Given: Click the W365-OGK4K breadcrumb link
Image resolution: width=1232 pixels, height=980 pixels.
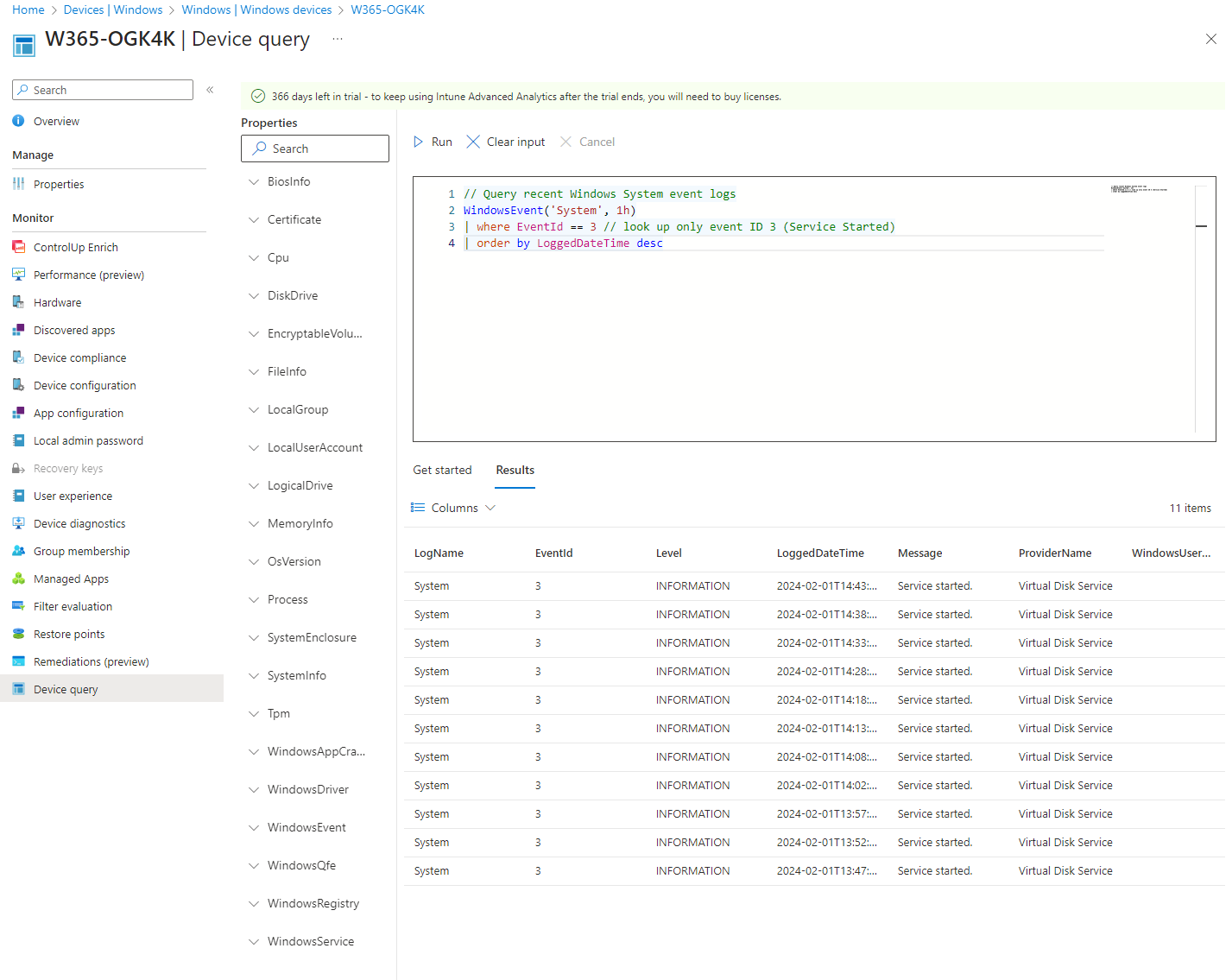Looking at the screenshot, I should pyautogui.click(x=388, y=9).
